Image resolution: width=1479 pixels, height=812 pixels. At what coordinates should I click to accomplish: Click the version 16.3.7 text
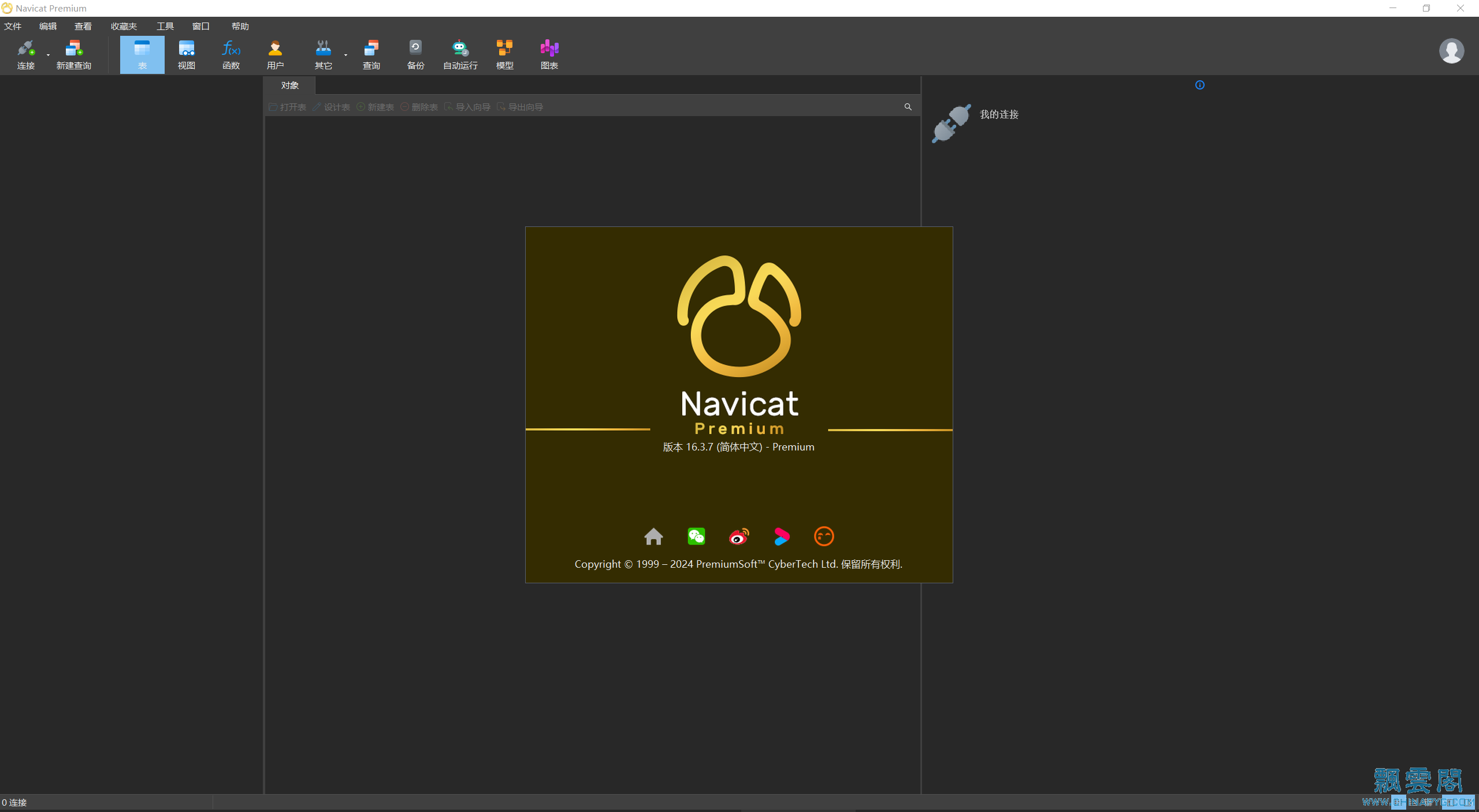click(738, 447)
